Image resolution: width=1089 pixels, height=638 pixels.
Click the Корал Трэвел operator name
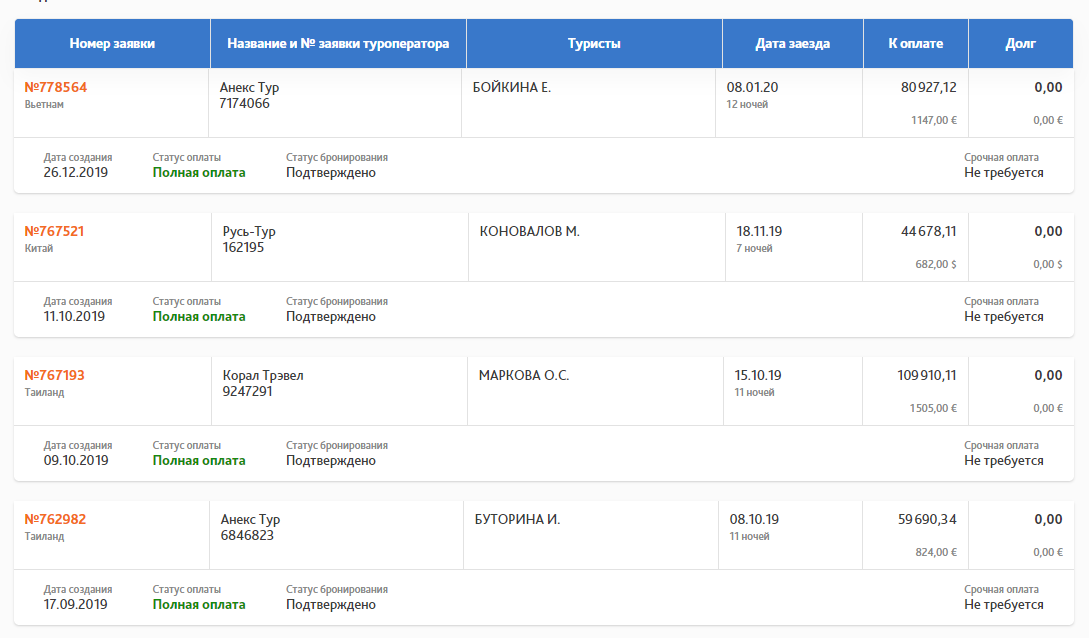(262, 375)
